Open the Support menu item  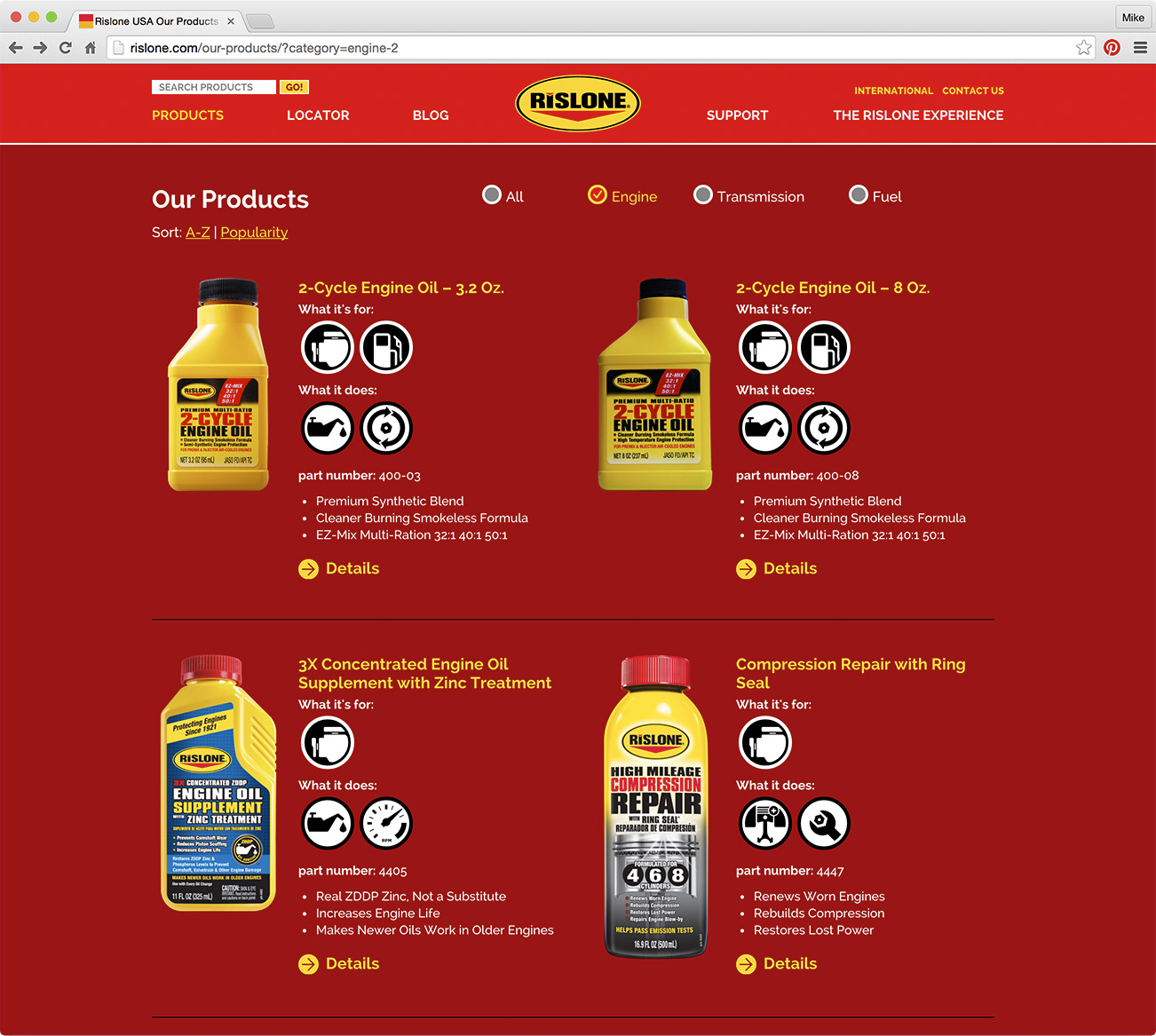pyautogui.click(x=737, y=115)
